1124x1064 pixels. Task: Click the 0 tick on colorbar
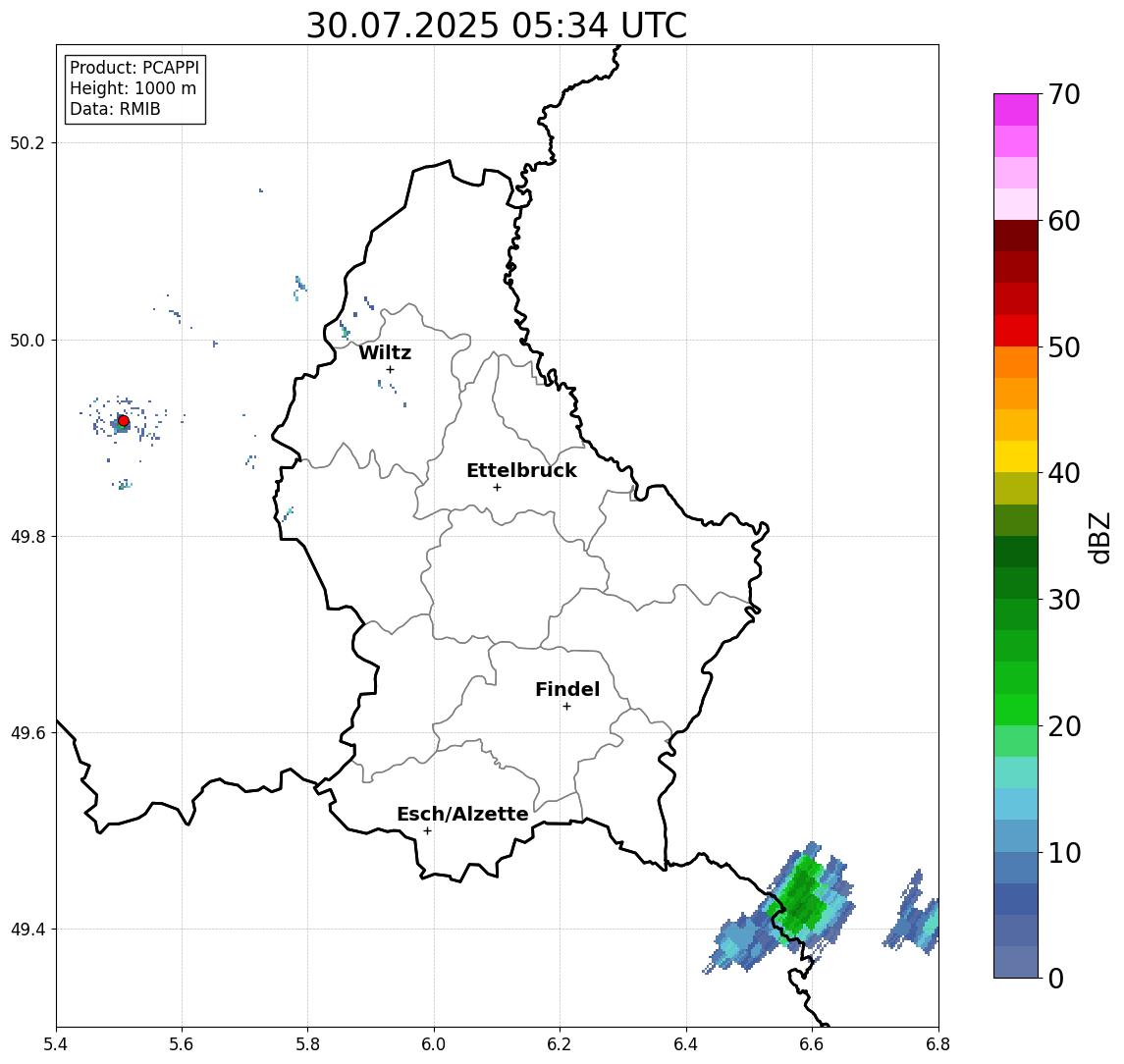[x=1056, y=978]
